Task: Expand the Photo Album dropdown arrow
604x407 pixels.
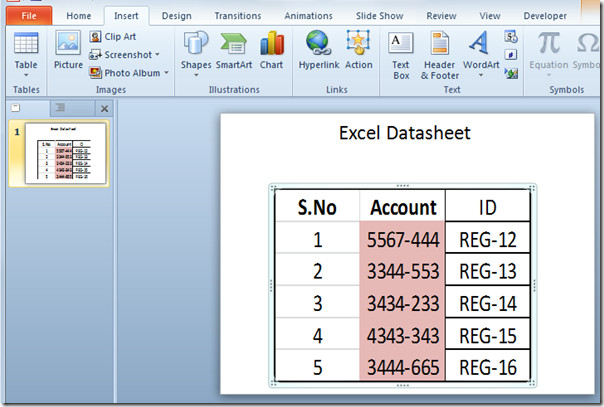Action: pos(166,72)
